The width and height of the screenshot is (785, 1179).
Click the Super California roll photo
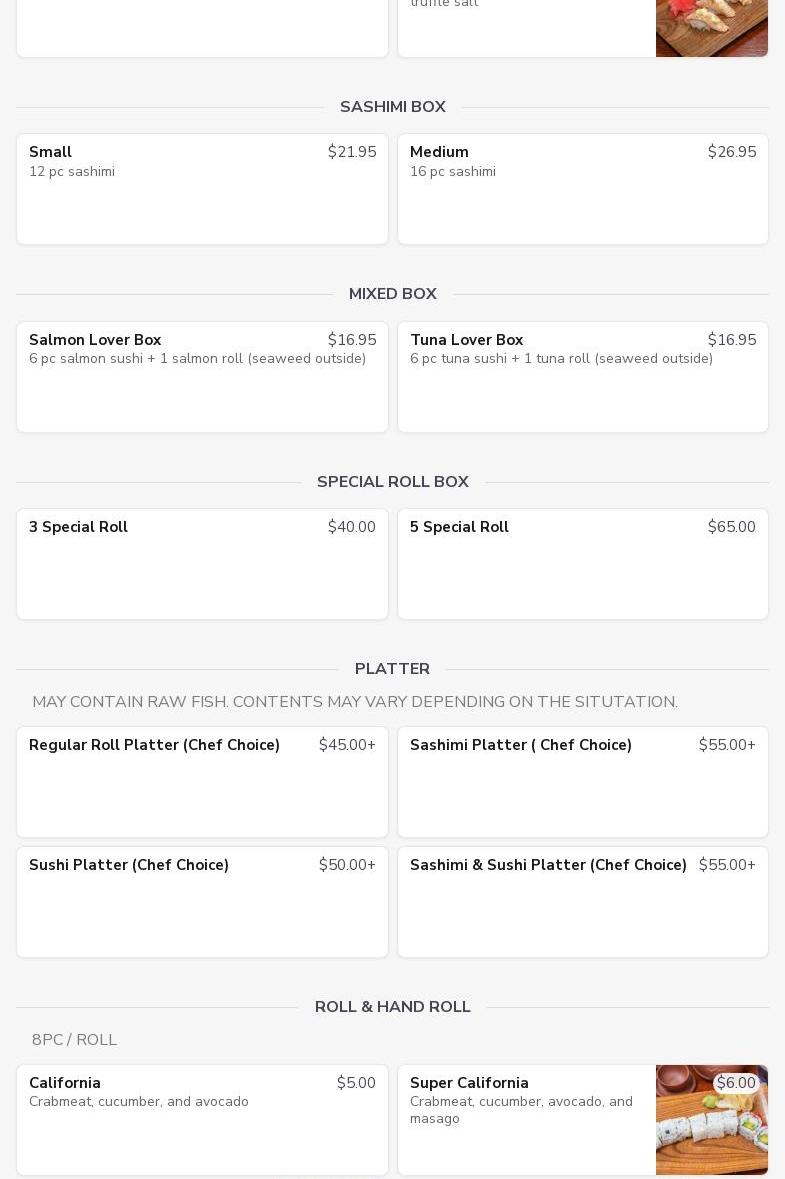coord(711,1120)
